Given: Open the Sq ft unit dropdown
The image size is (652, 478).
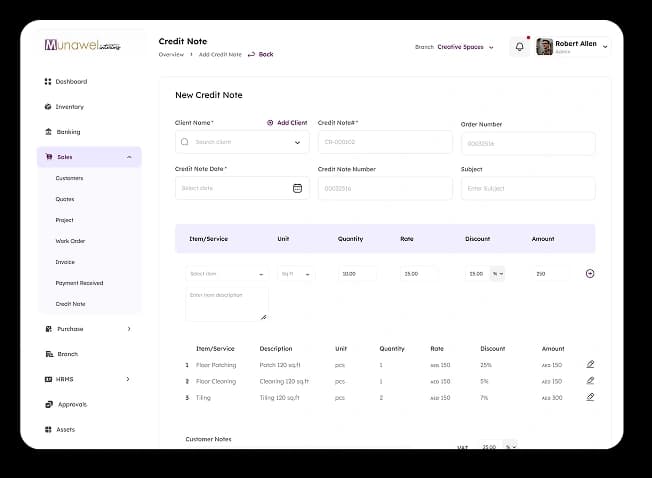Looking at the screenshot, I should coord(296,274).
